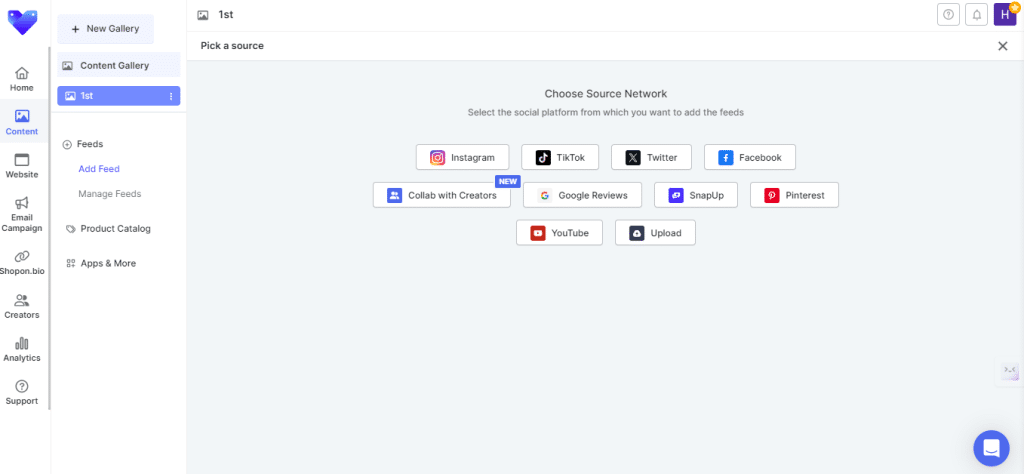Open the Home section in sidebar
Screen dimensions: 1024x474
22,79
